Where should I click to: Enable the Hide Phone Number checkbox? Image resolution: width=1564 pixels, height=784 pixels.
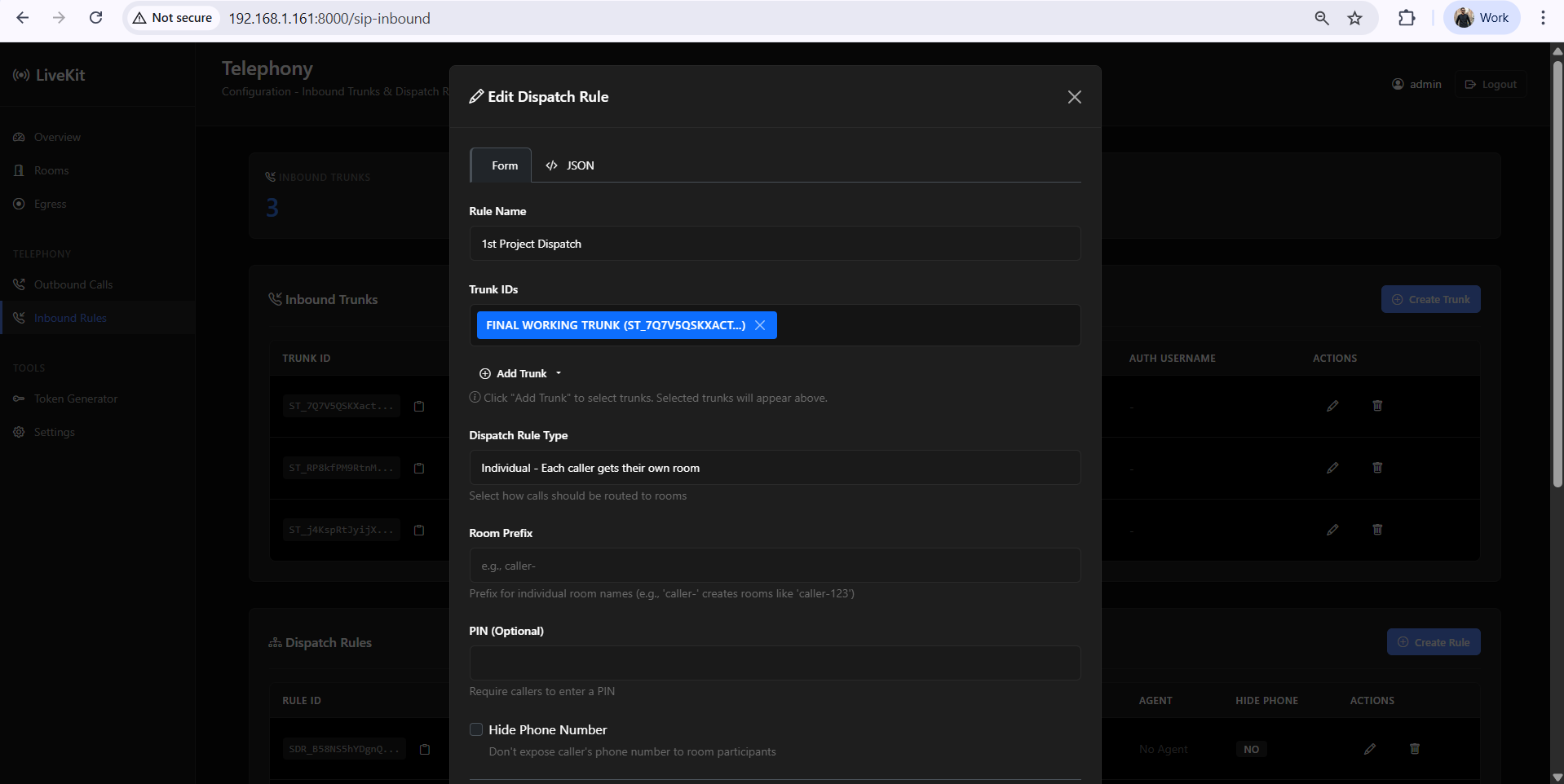point(476,729)
